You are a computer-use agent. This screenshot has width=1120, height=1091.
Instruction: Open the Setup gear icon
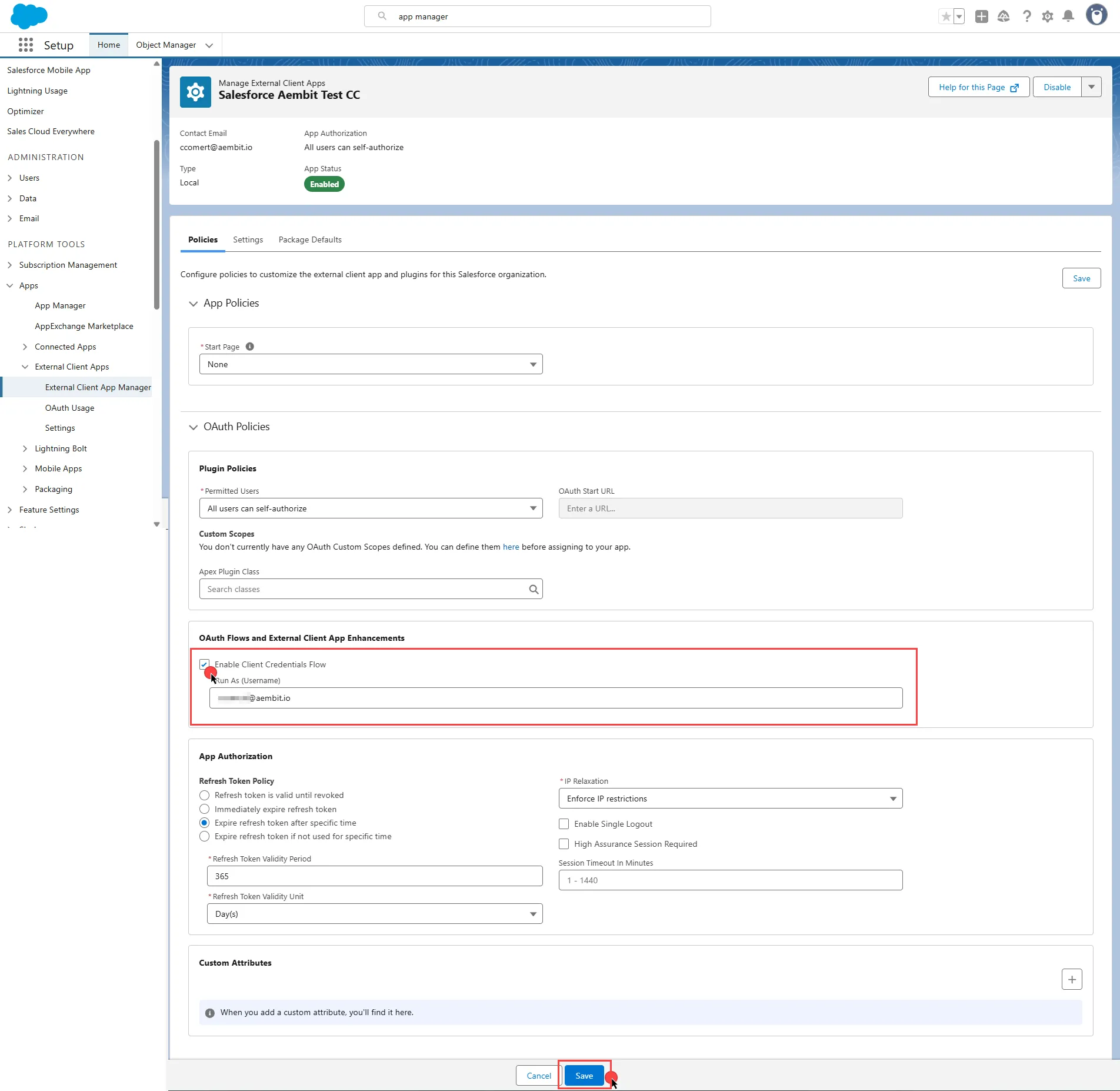(1047, 16)
